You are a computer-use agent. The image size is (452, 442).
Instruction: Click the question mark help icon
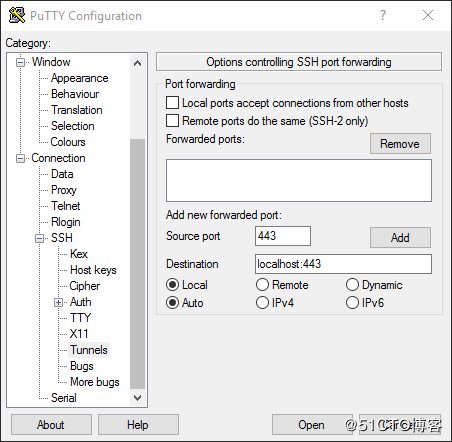coord(383,15)
